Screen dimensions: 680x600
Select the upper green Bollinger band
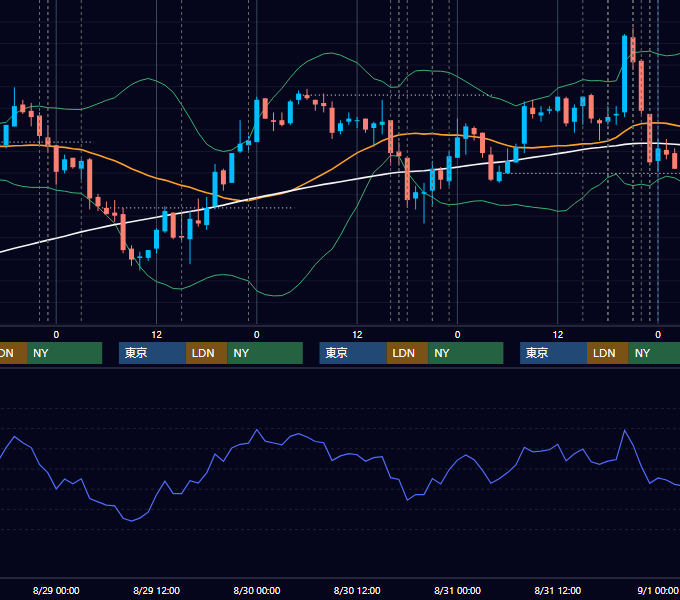click(330, 53)
